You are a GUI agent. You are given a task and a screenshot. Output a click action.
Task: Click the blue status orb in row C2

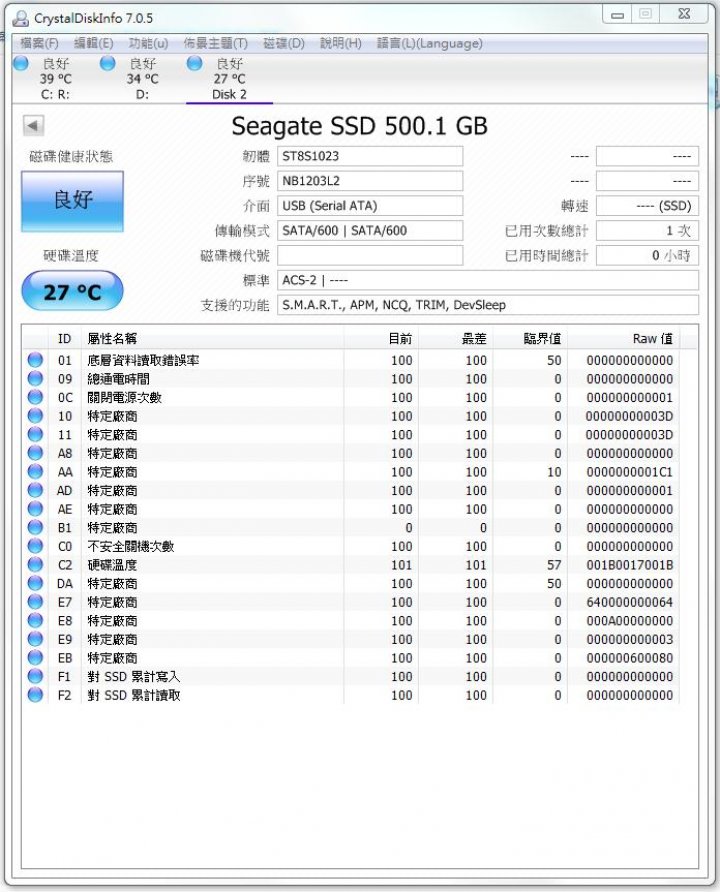pyautogui.click(x=35, y=564)
